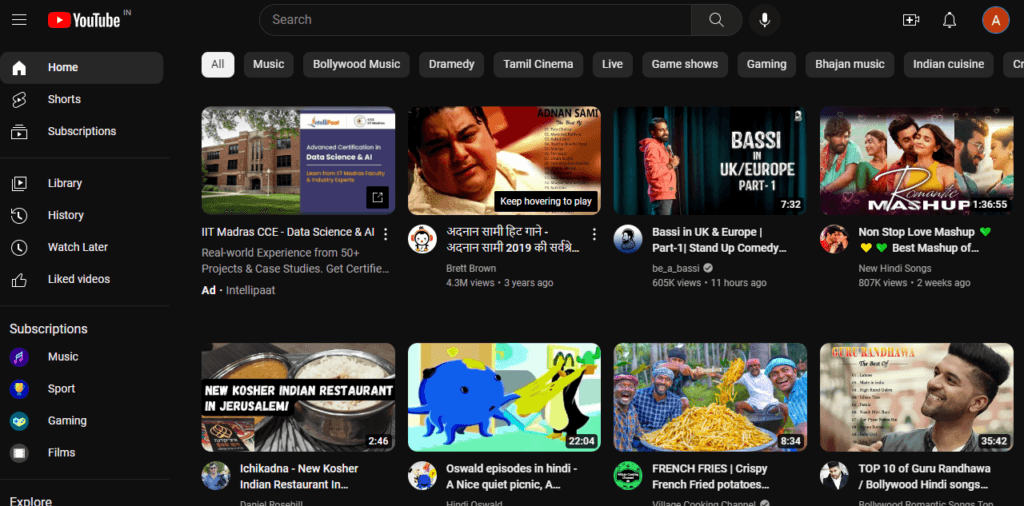
Task: Play the Guru Randhawa thumbnail
Action: pos(916,397)
